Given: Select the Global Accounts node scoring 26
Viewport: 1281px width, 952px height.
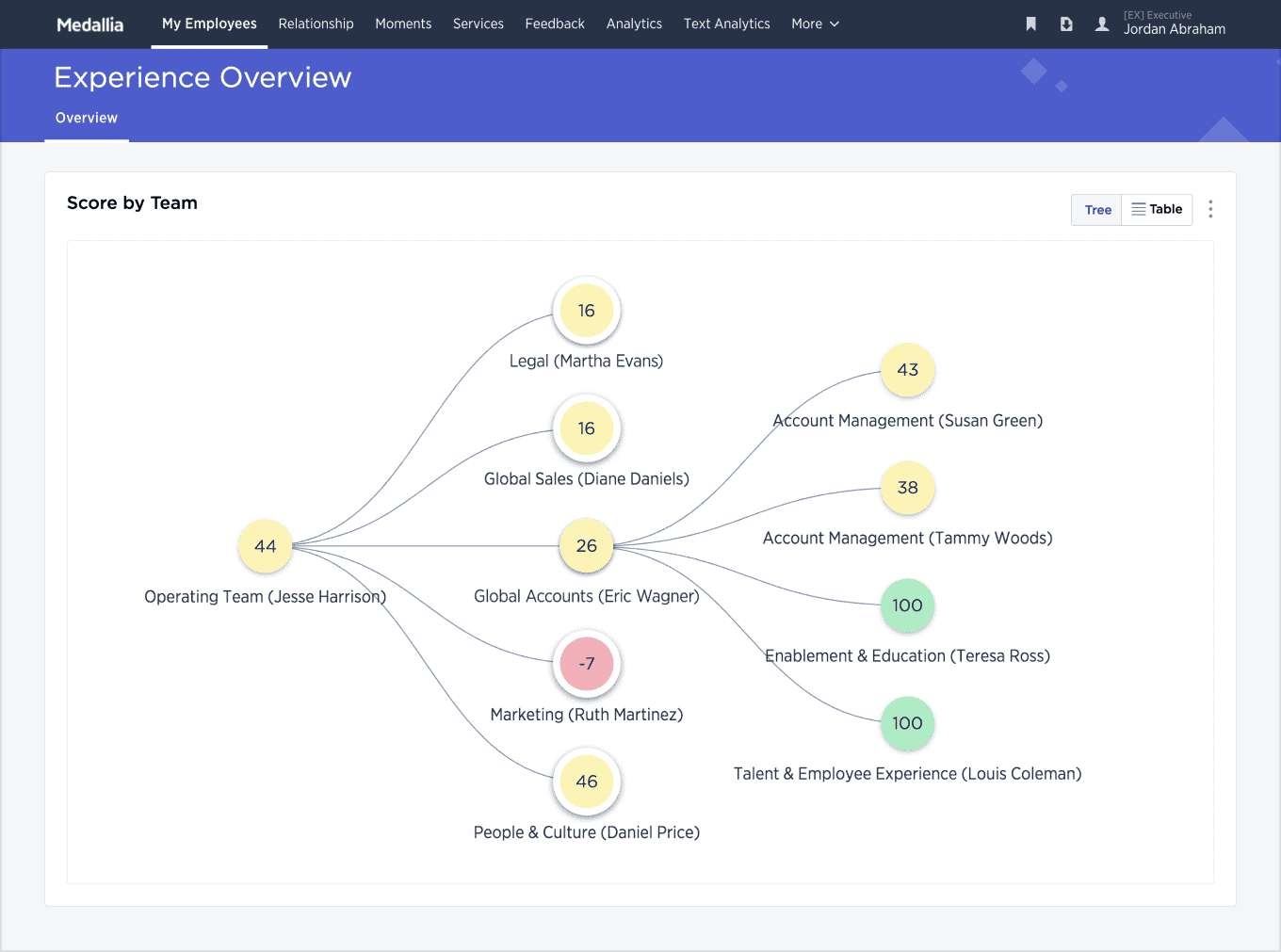Looking at the screenshot, I should pyautogui.click(x=586, y=546).
